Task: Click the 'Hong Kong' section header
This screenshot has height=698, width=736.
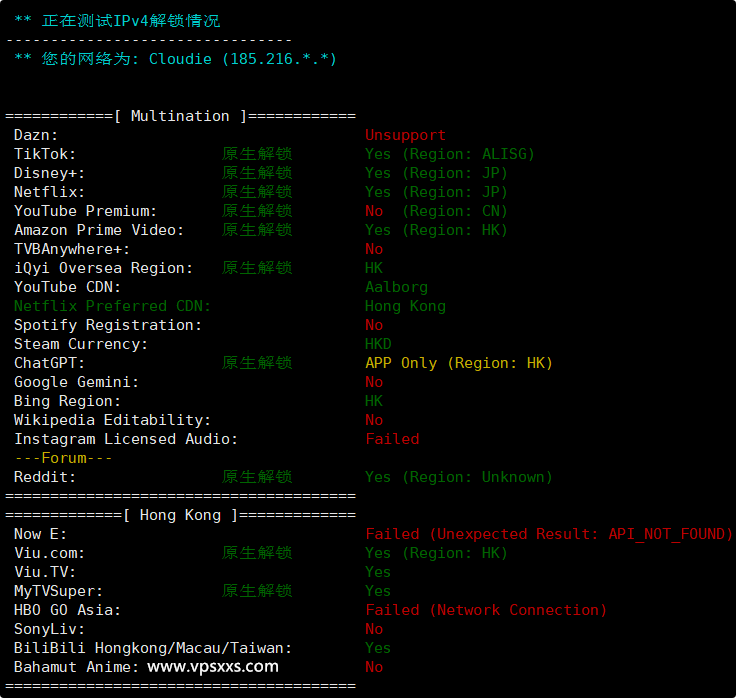Action: coord(180,515)
